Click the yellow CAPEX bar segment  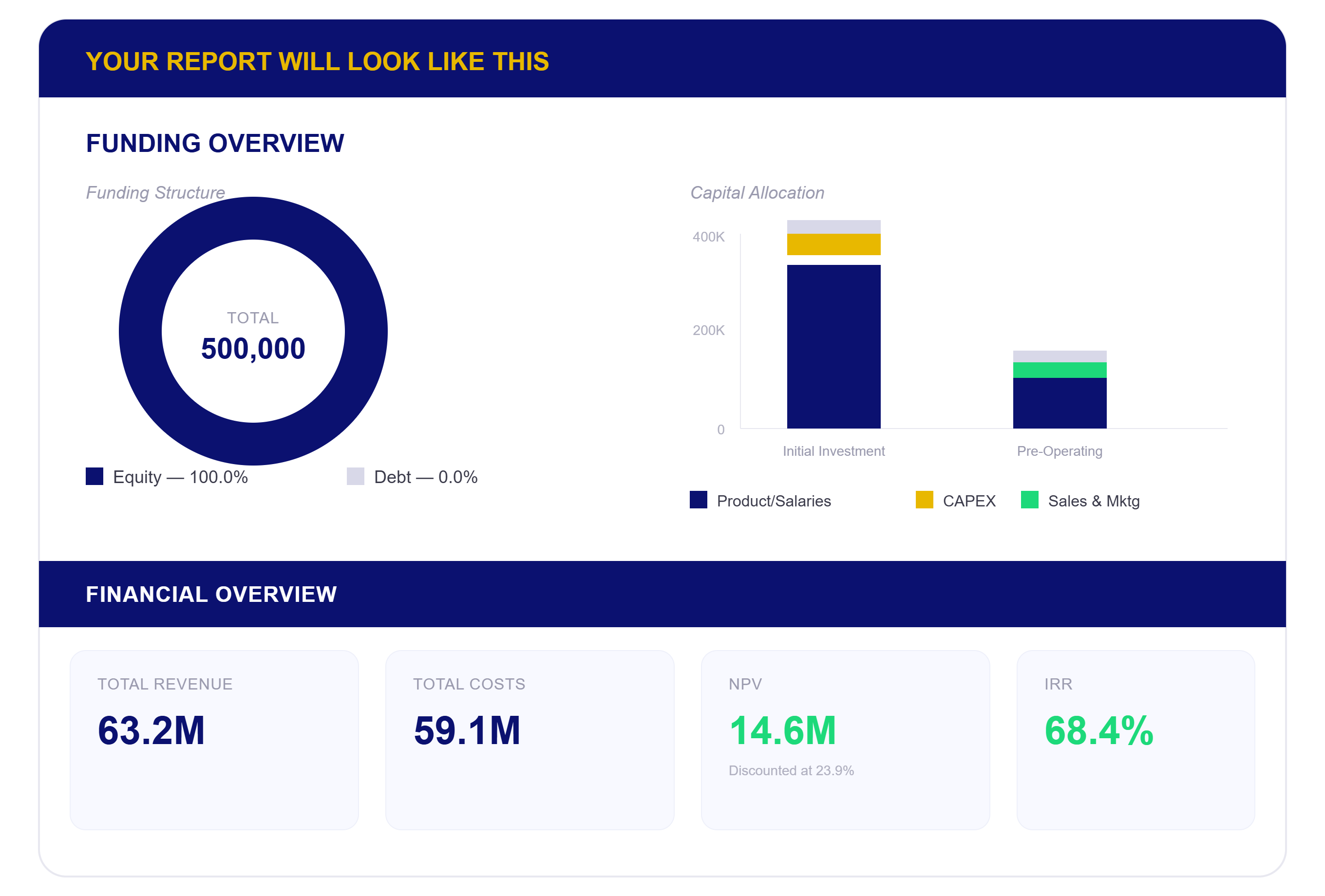833,244
